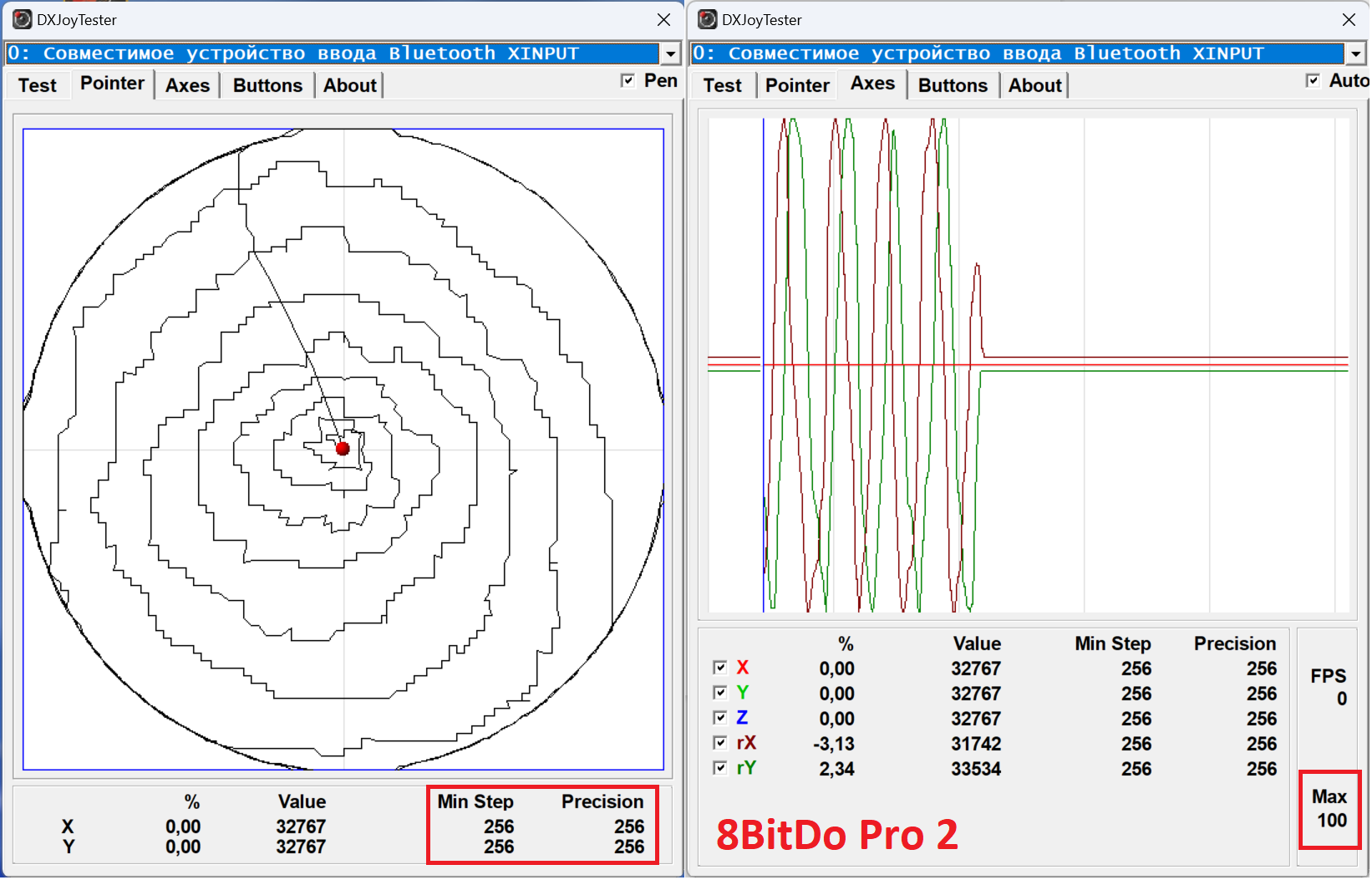Click the DXJoyTester app icon in left window
This screenshot has width=1372, height=880.
click(23, 19)
